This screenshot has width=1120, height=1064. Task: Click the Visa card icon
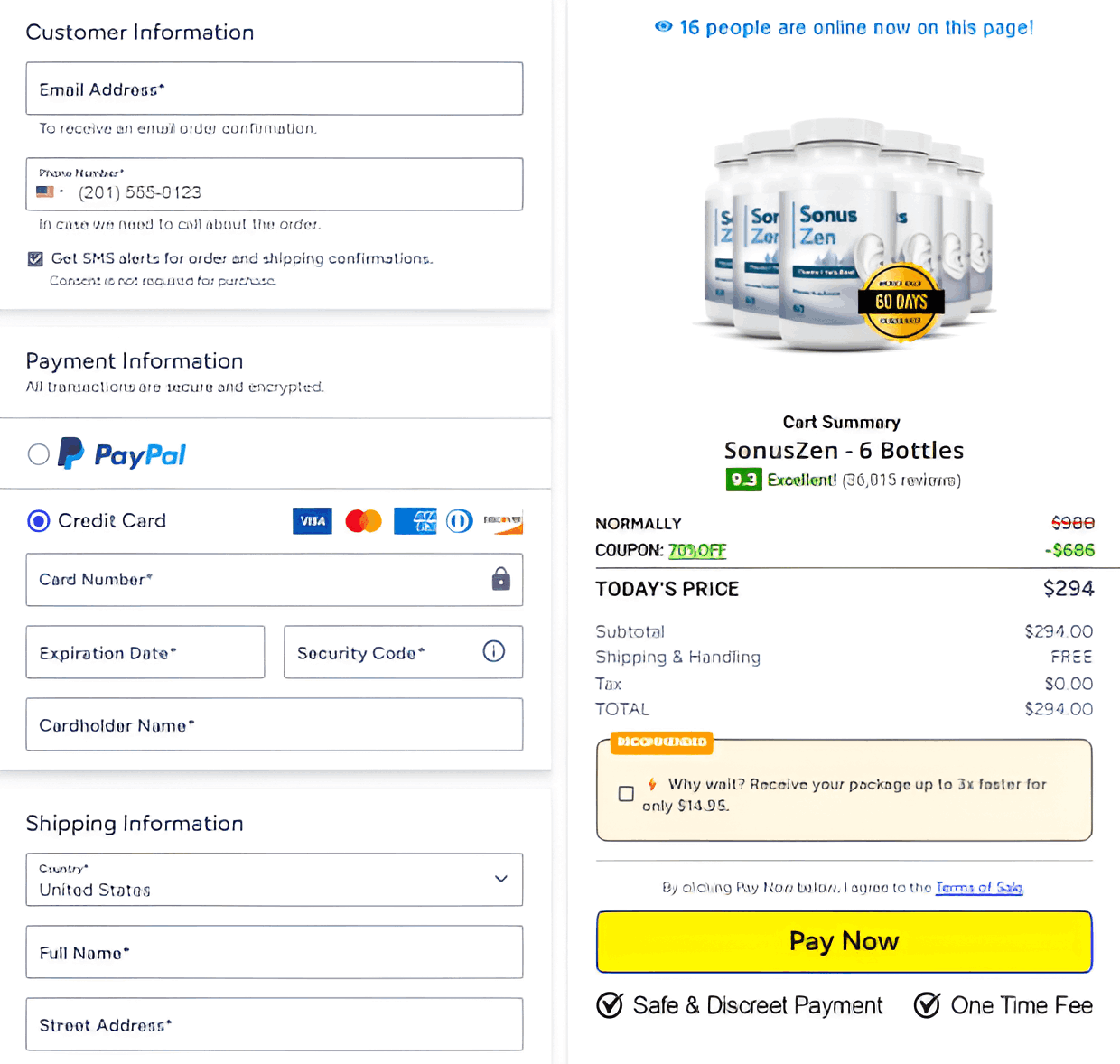[313, 521]
